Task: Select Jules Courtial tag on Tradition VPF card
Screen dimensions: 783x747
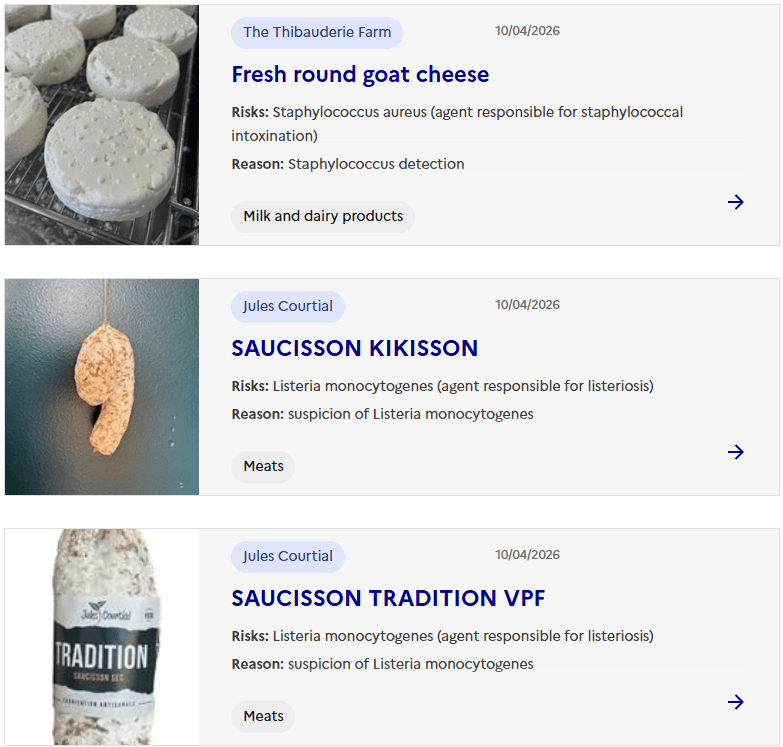Action: click(288, 556)
